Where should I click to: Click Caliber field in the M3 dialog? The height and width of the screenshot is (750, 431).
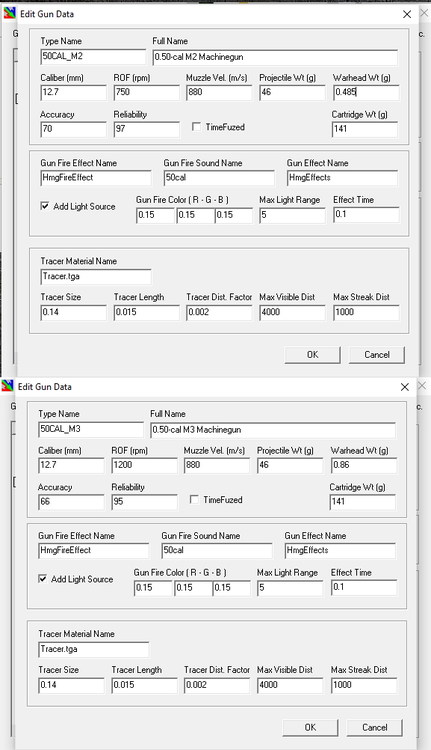(71, 465)
